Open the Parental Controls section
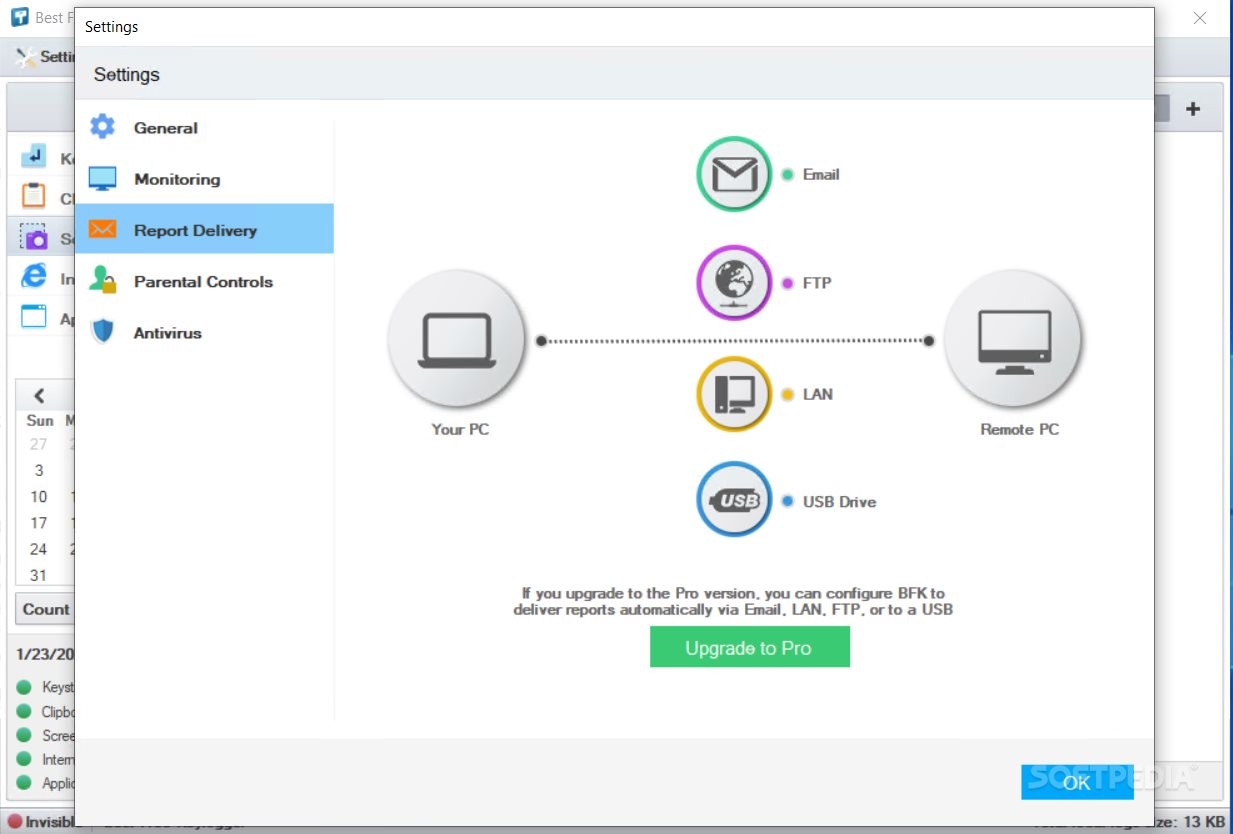Viewport: 1233px width, 834px height. (x=204, y=282)
